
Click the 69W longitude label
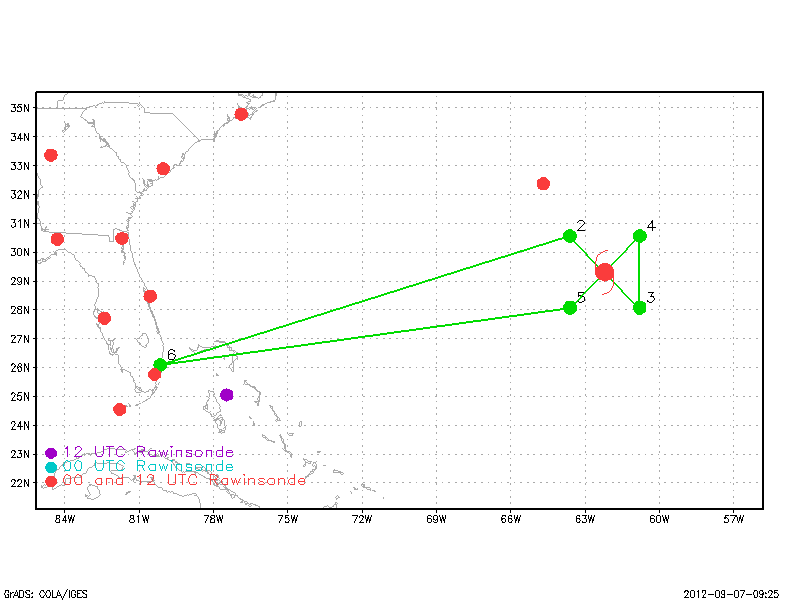[436, 519]
